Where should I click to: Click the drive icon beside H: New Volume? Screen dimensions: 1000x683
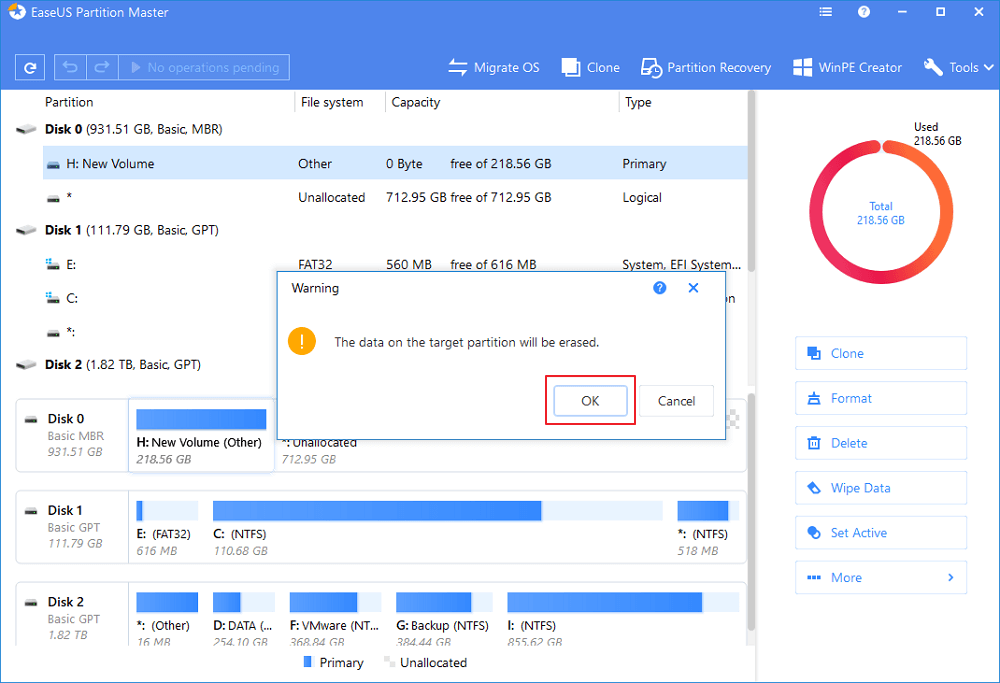click(54, 165)
